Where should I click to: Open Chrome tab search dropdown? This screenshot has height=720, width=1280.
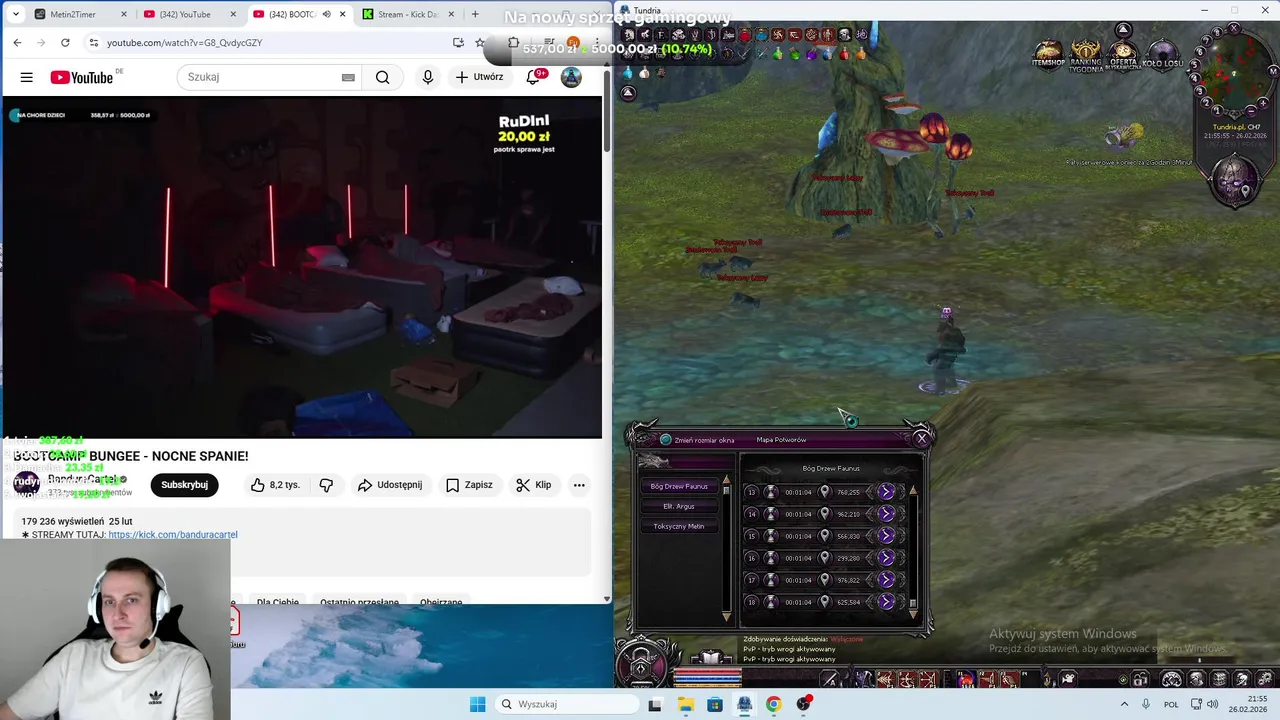[x=15, y=14]
